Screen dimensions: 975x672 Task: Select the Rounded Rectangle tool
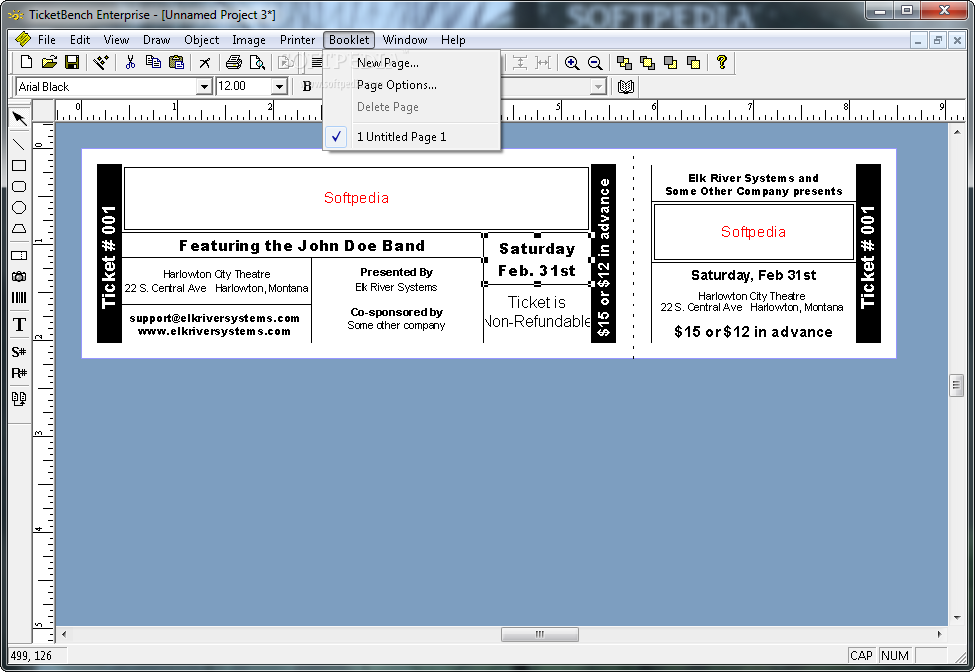[19, 186]
